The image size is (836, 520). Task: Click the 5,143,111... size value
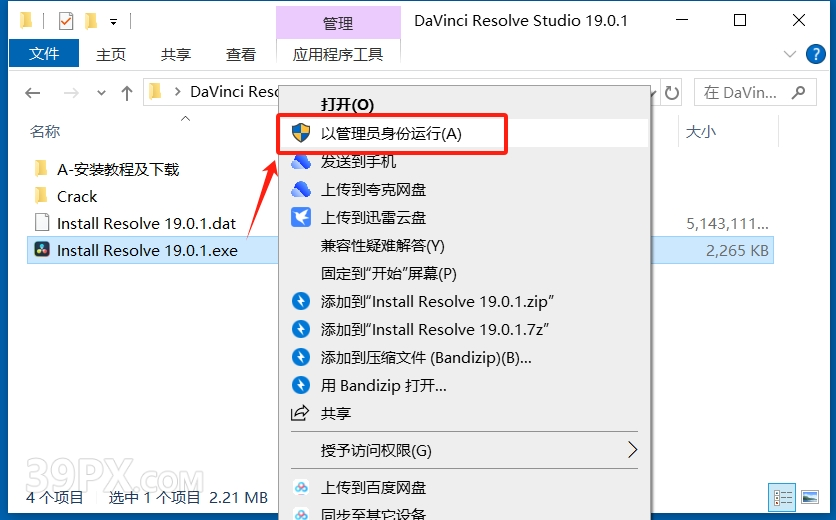pos(727,223)
